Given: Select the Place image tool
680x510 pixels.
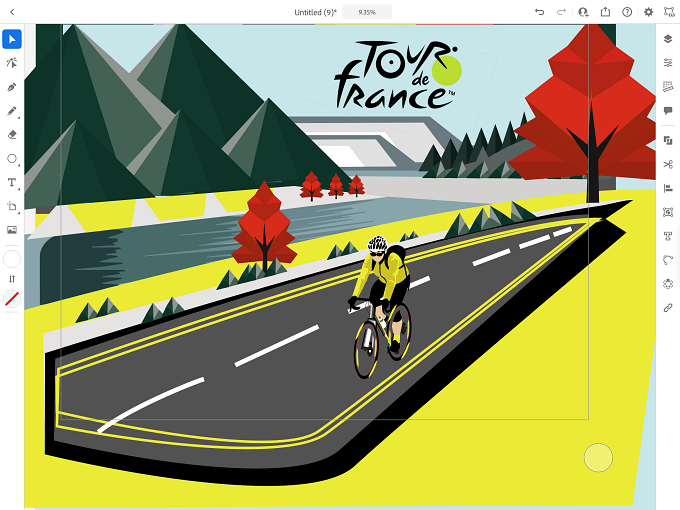Looking at the screenshot, I should click(x=12, y=230).
